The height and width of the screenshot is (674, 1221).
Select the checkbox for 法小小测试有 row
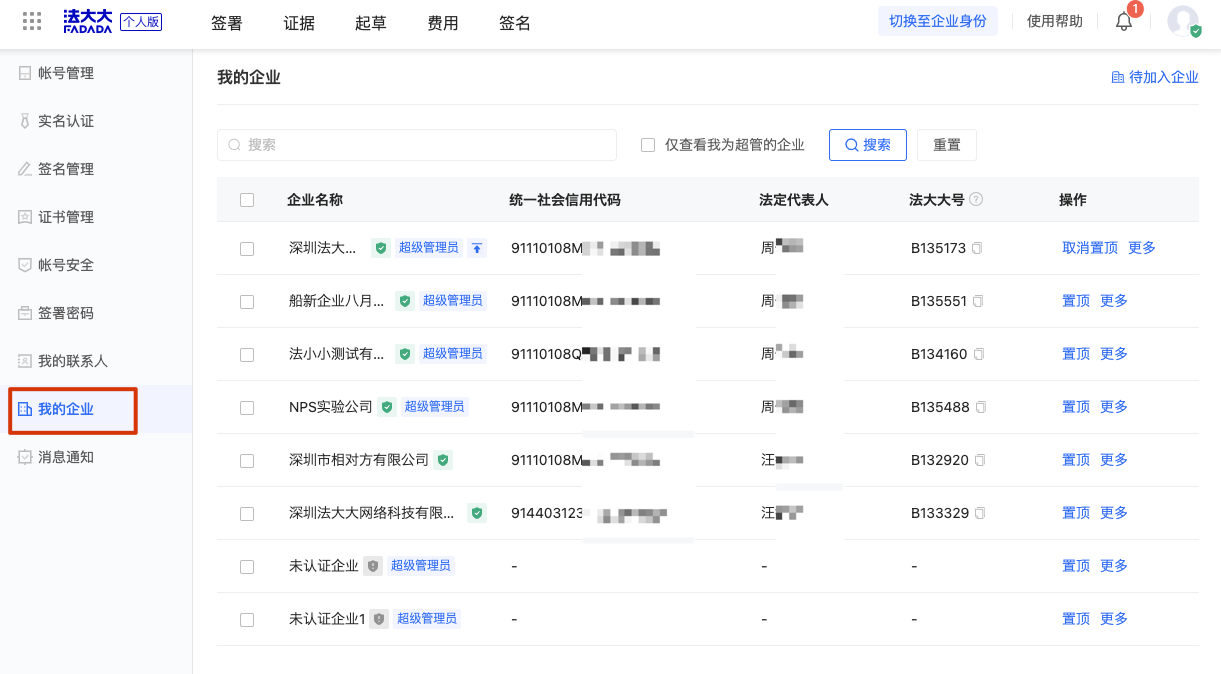(x=247, y=355)
